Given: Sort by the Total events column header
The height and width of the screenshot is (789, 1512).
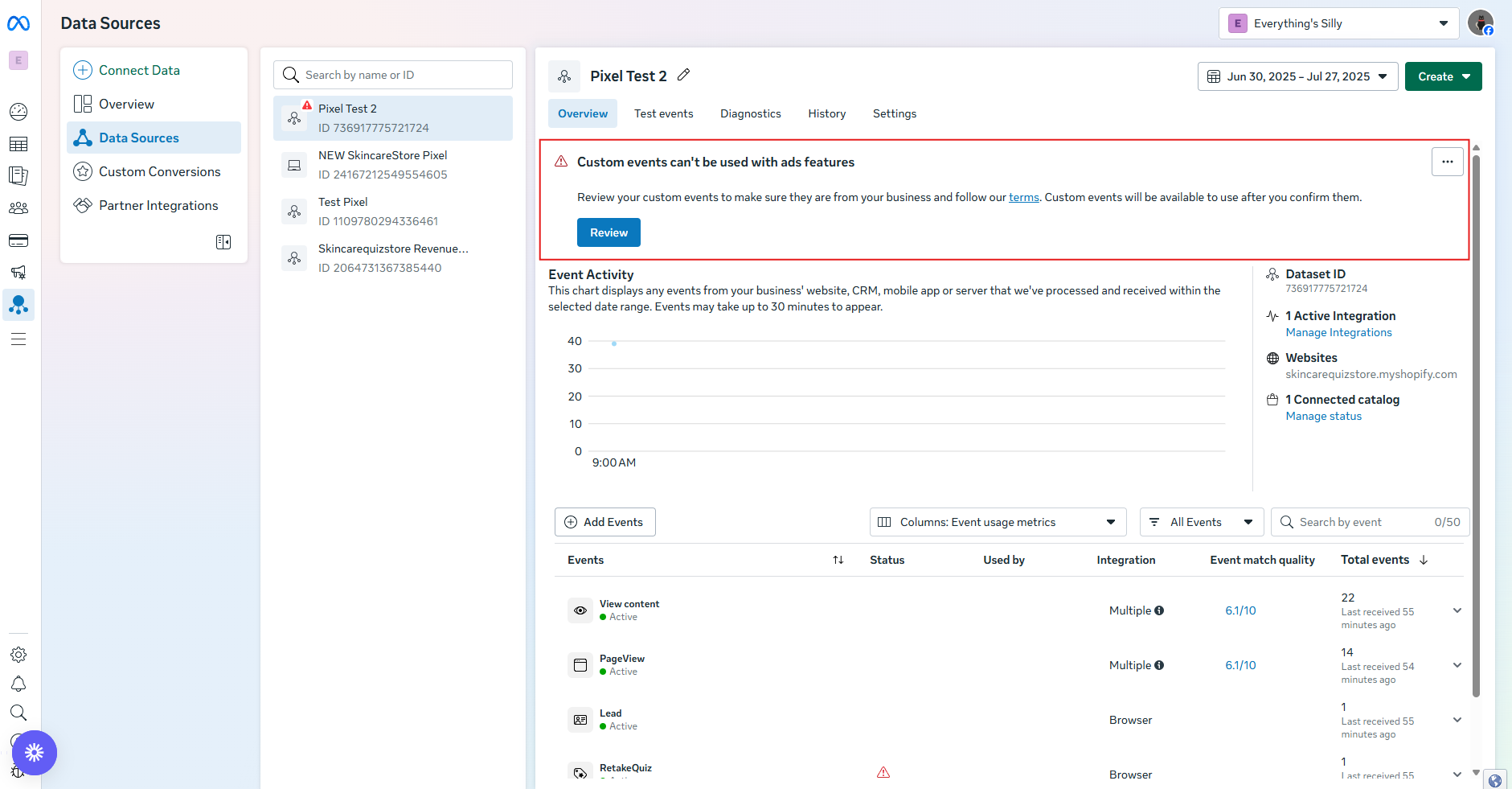Looking at the screenshot, I should [x=1383, y=560].
